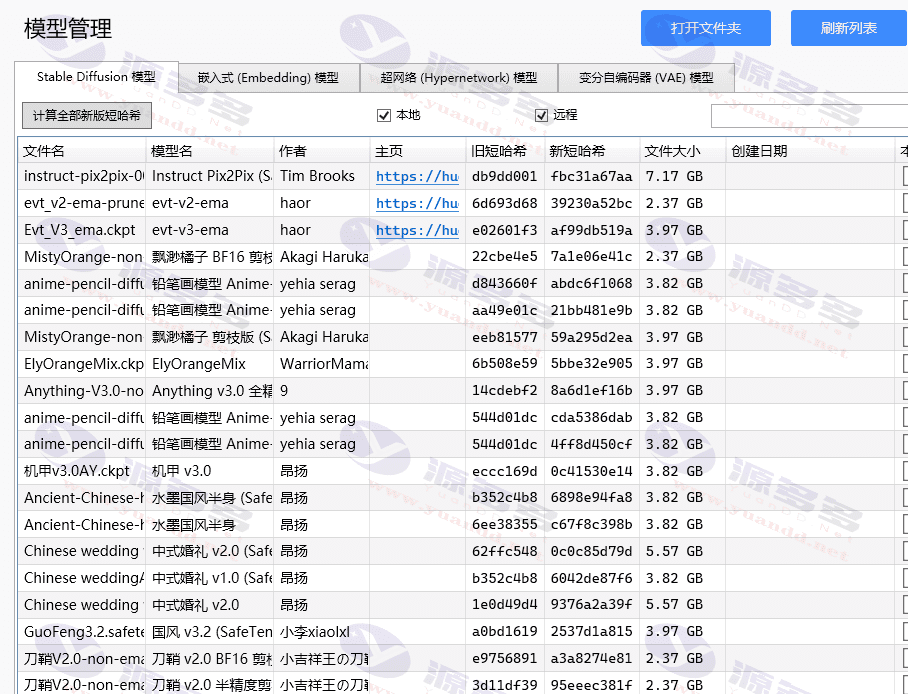Click the 创建日期 column header
Viewport: 908px width, 694px height.
coord(810,151)
